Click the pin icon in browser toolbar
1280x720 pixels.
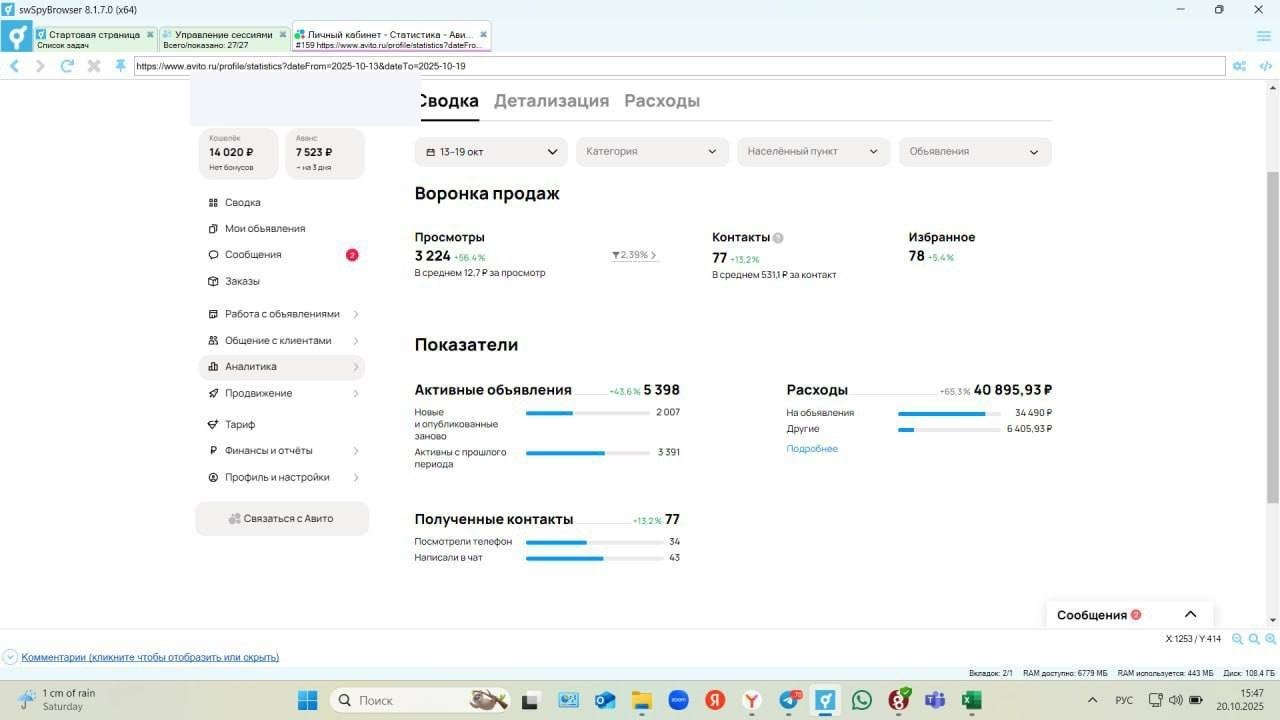120,66
